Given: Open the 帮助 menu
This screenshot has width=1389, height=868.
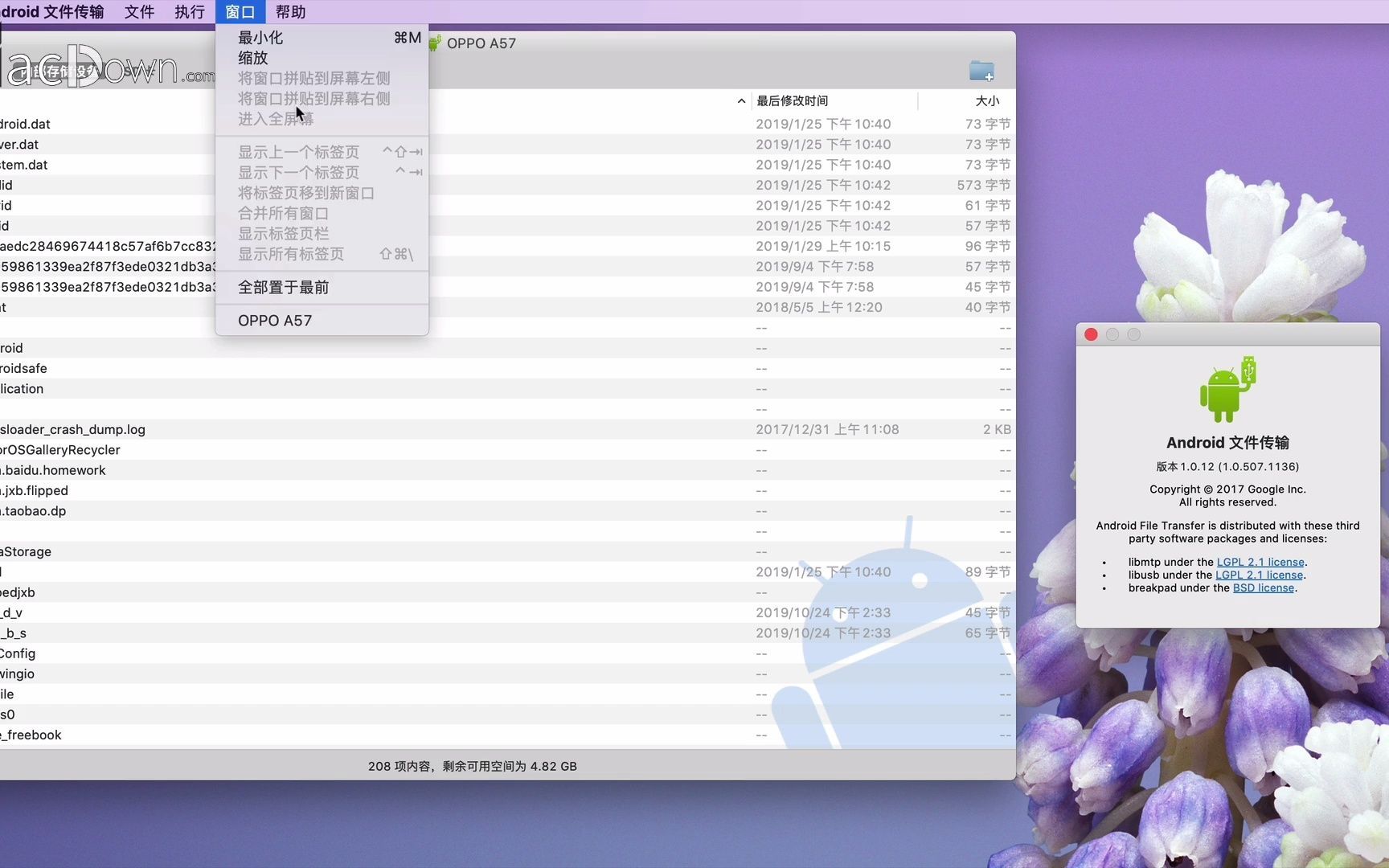Looking at the screenshot, I should 290,11.
